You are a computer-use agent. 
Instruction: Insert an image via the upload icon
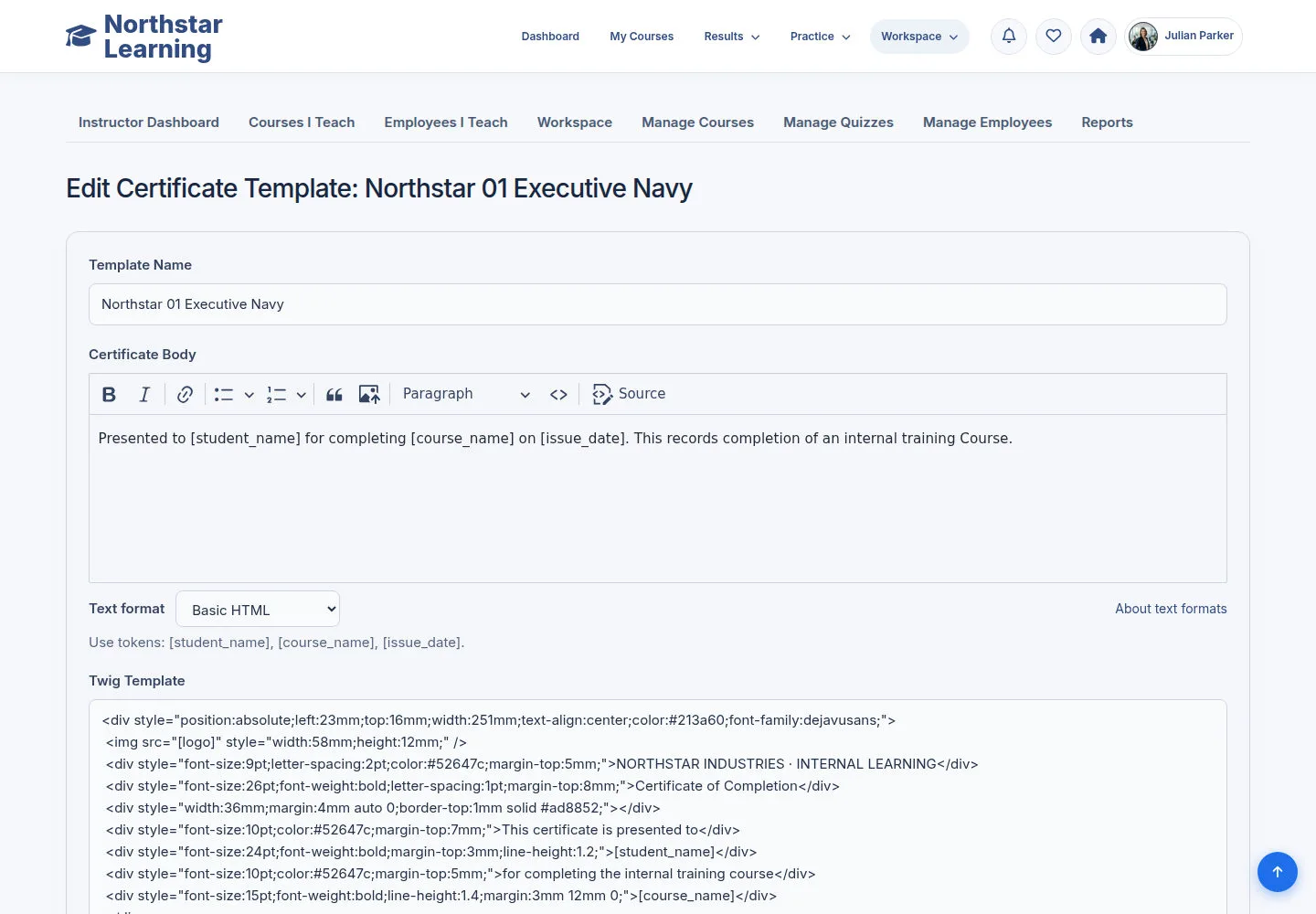pos(369,394)
